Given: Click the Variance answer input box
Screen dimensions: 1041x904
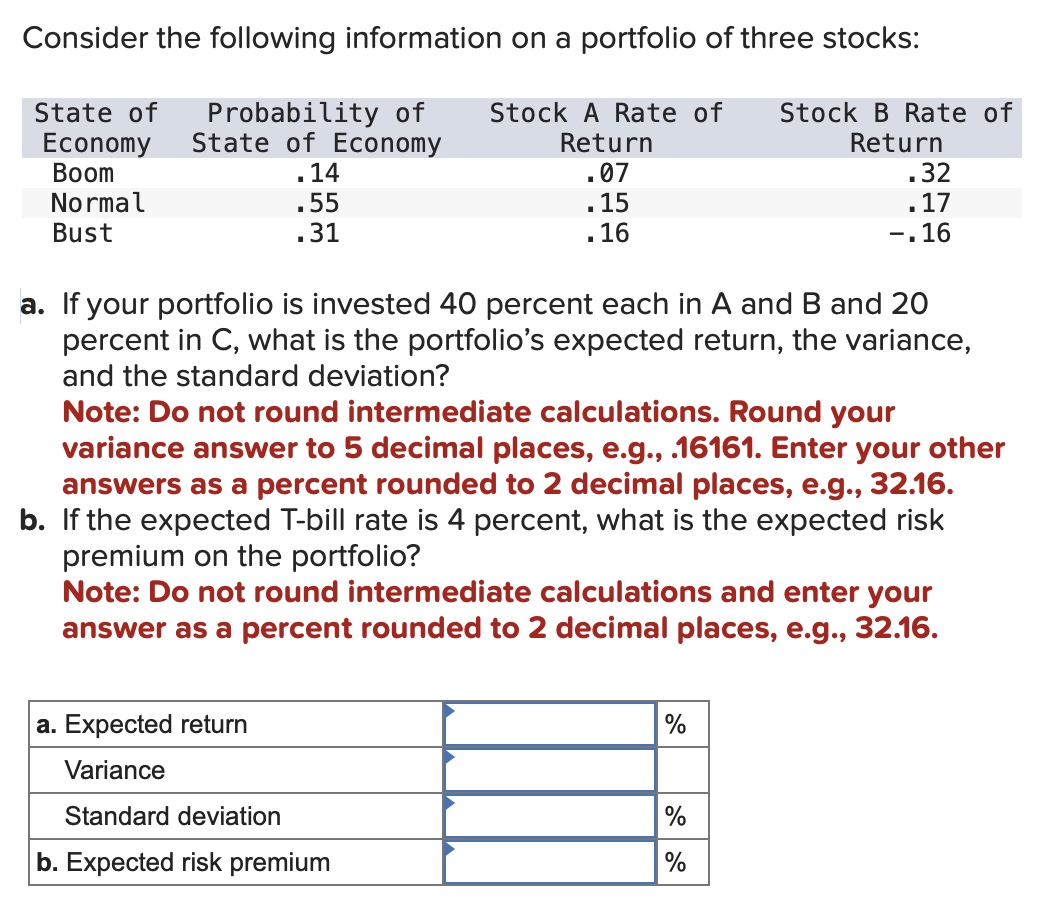Looking at the screenshot, I should pos(550,770).
